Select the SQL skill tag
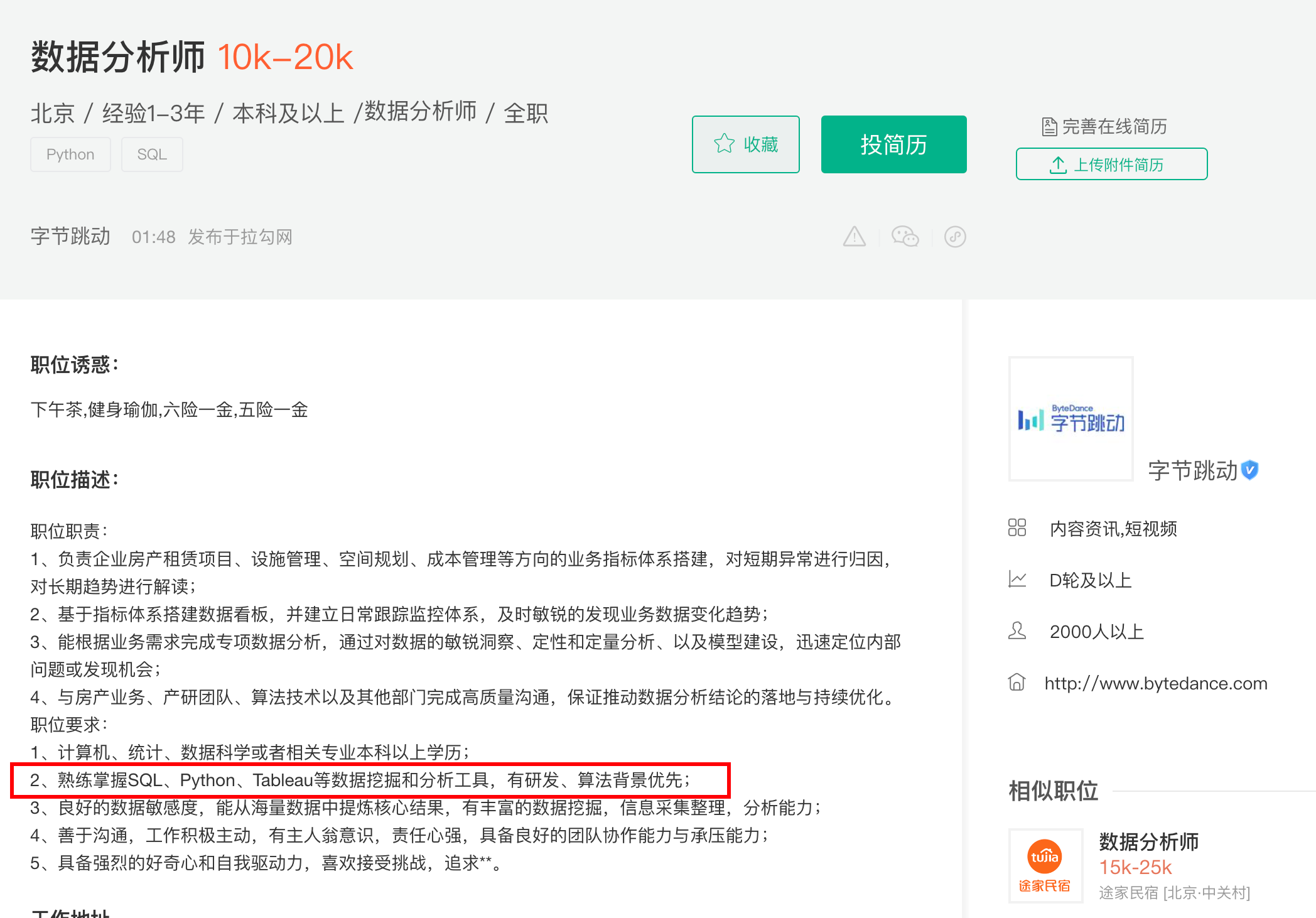The image size is (1316, 918). pos(151,154)
